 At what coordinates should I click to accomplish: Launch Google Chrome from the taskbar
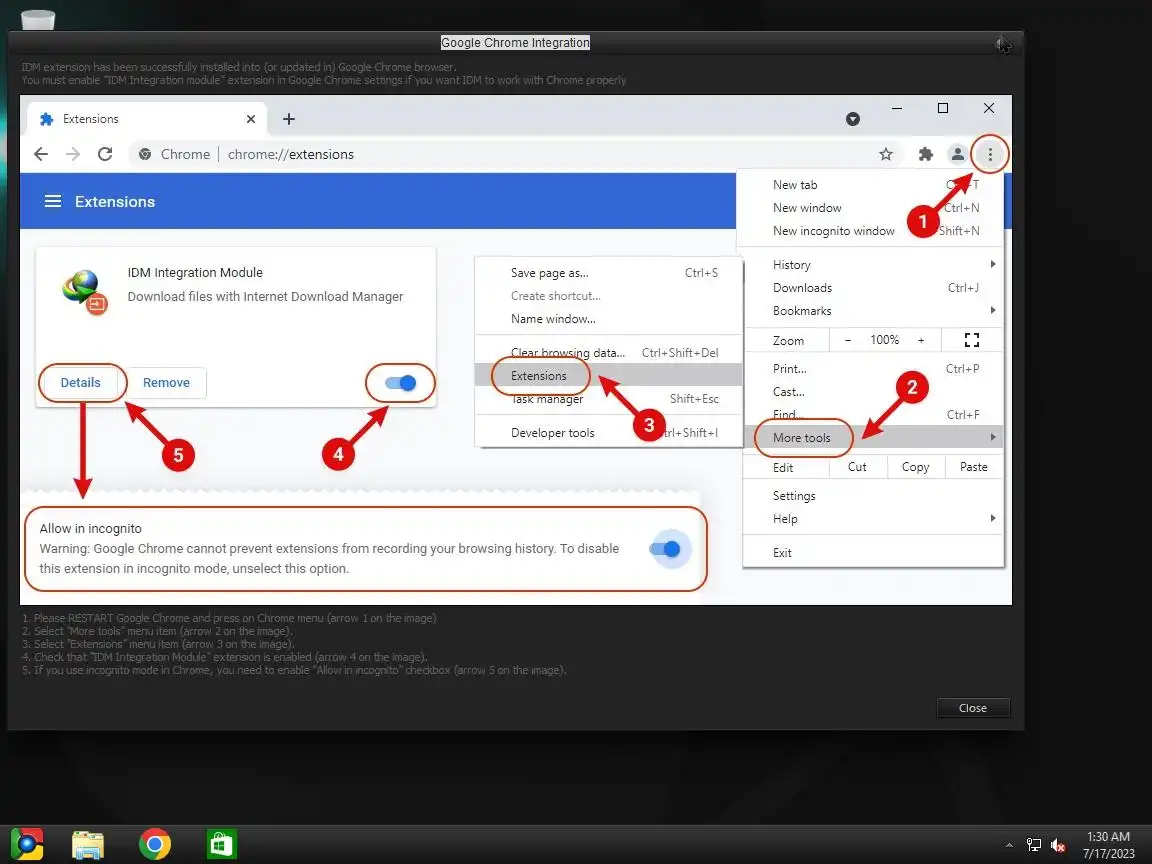(154, 844)
